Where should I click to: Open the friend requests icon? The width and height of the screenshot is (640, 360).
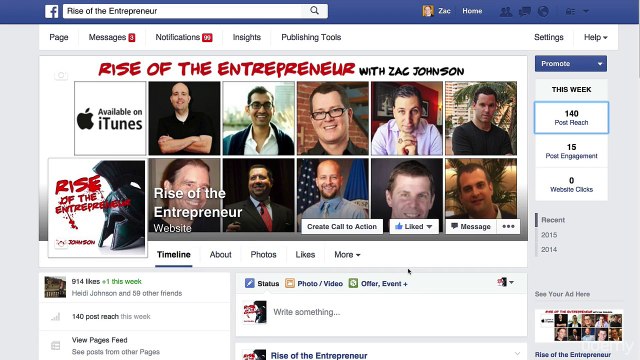point(506,11)
